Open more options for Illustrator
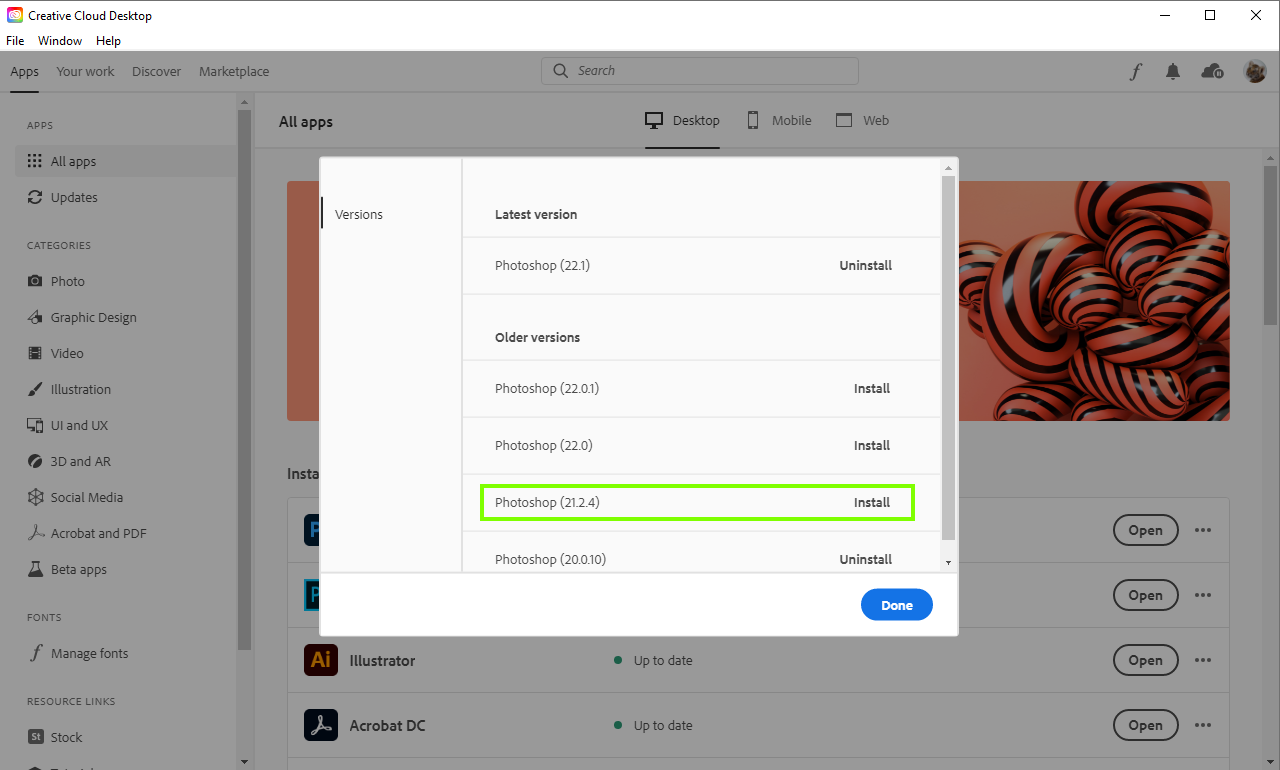 pos(1203,660)
